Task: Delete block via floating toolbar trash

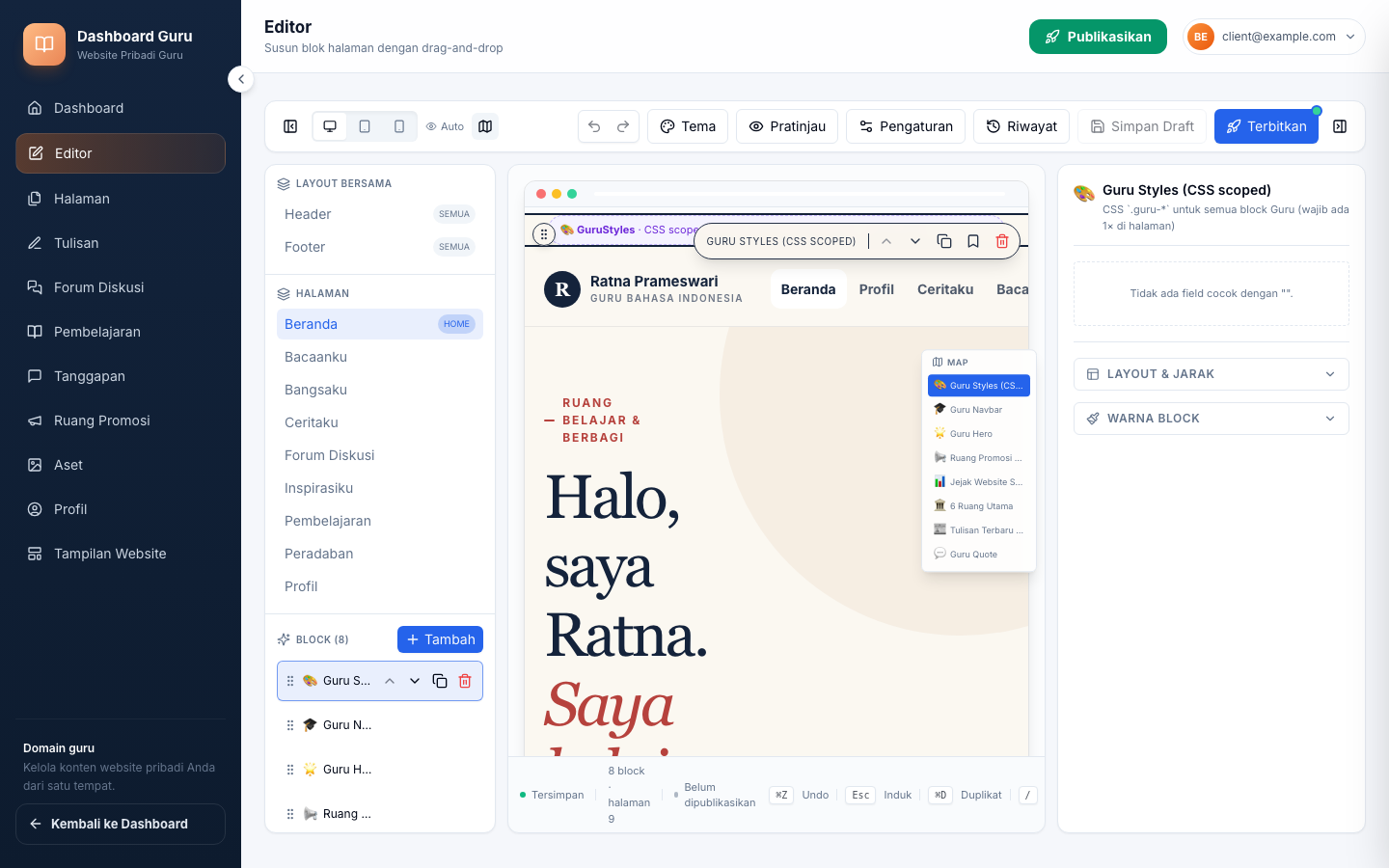Action: pos(1002,241)
